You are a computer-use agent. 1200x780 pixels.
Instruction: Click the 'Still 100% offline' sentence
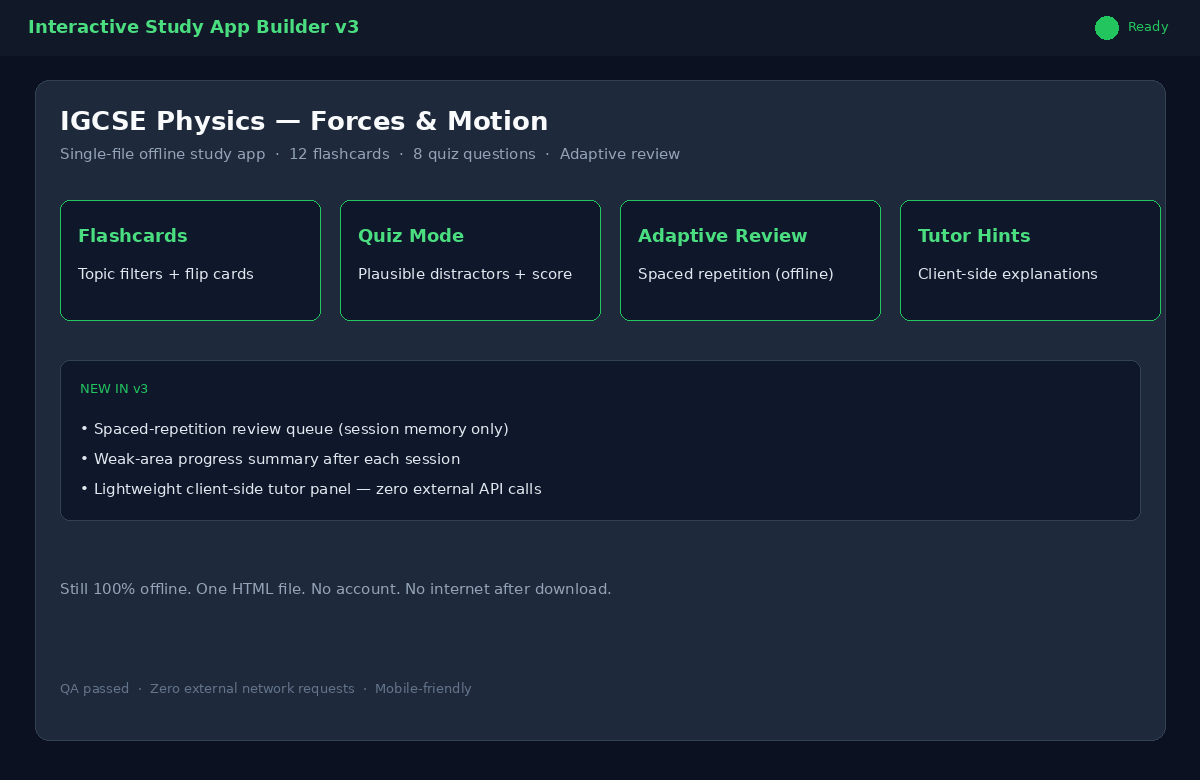pyautogui.click(x=335, y=589)
